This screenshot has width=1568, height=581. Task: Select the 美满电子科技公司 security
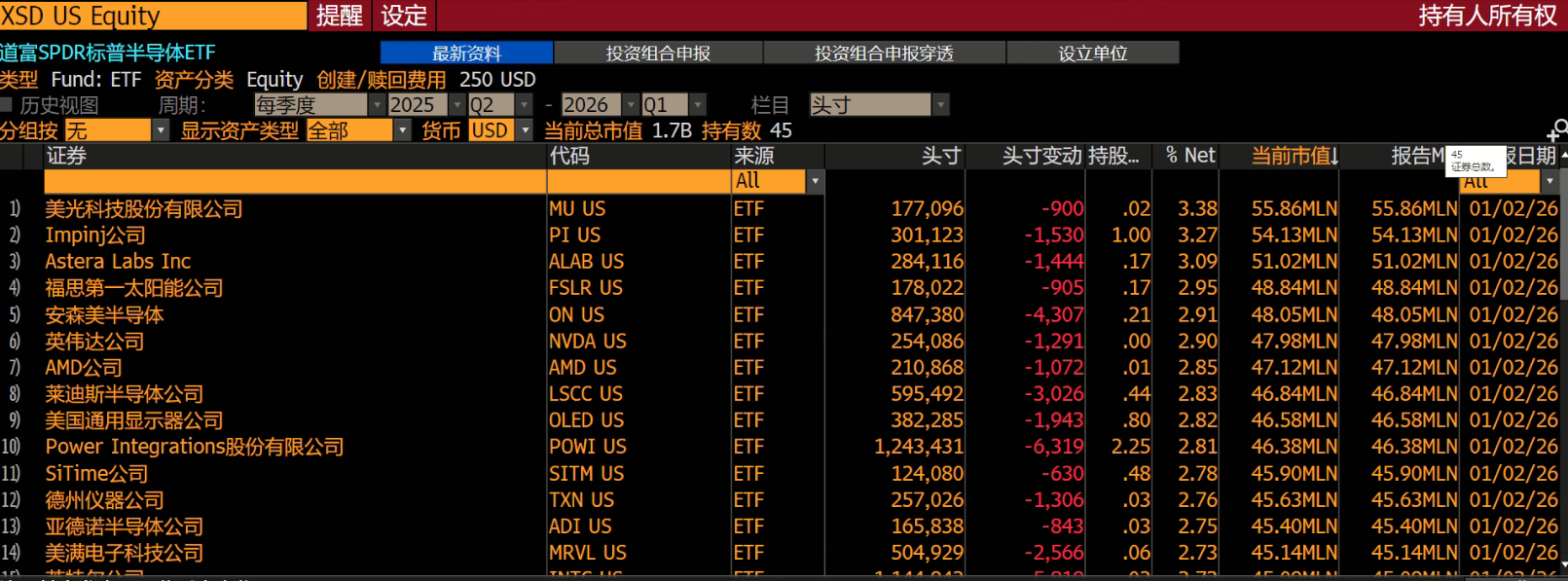pos(125,553)
